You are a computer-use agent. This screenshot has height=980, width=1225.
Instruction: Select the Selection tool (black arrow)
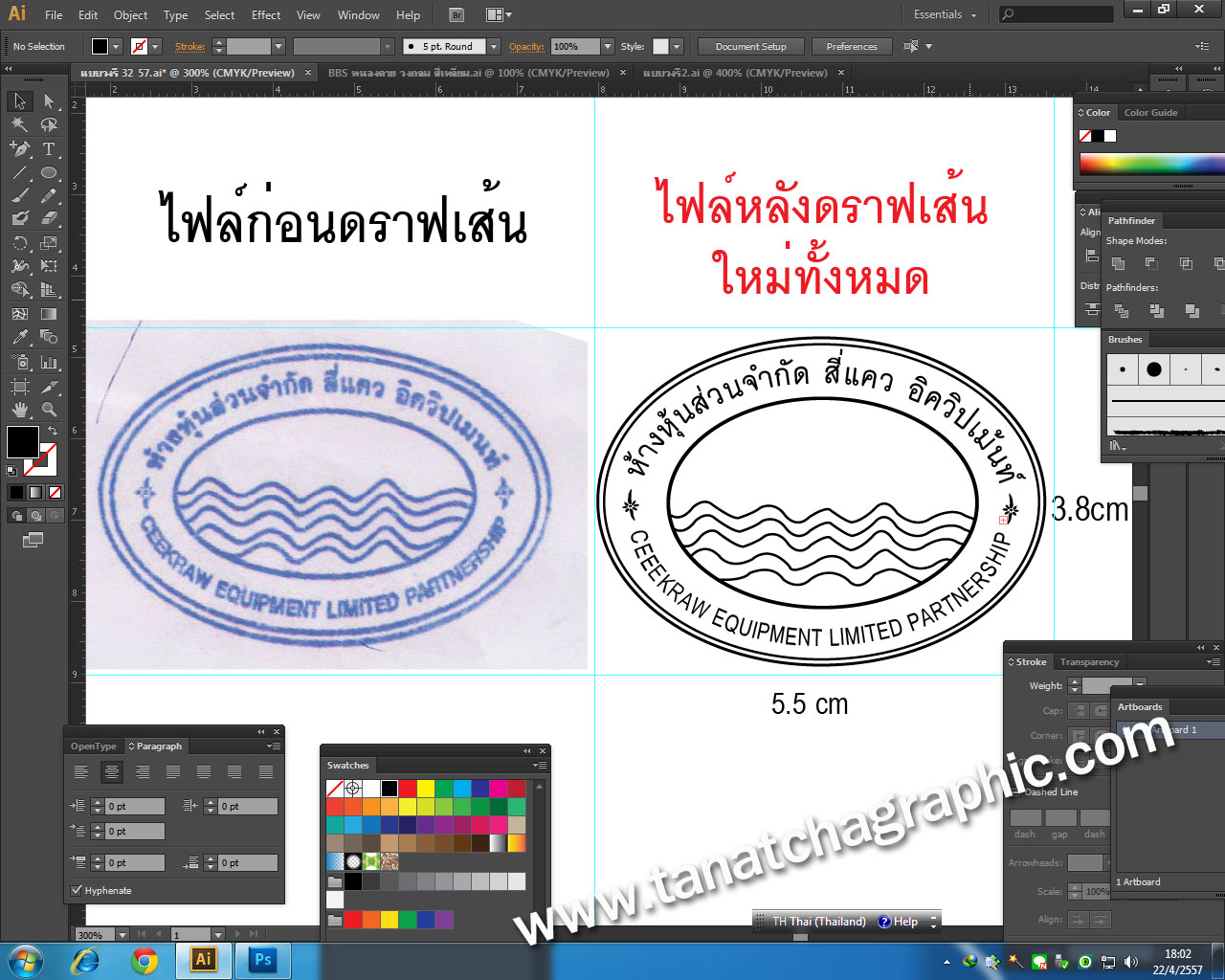[x=20, y=101]
